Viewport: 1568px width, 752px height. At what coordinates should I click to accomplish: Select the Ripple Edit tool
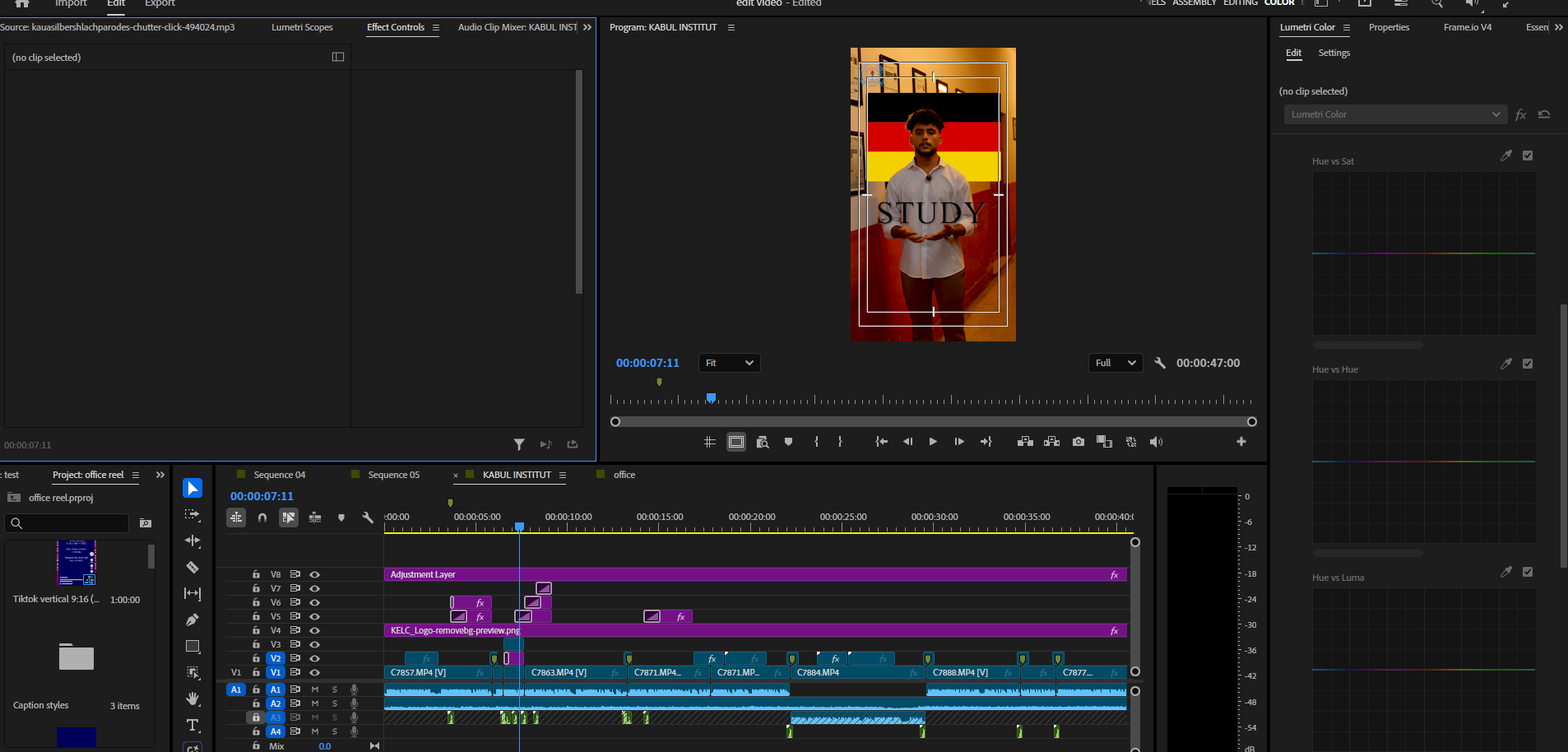pyautogui.click(x=193, y=541)
